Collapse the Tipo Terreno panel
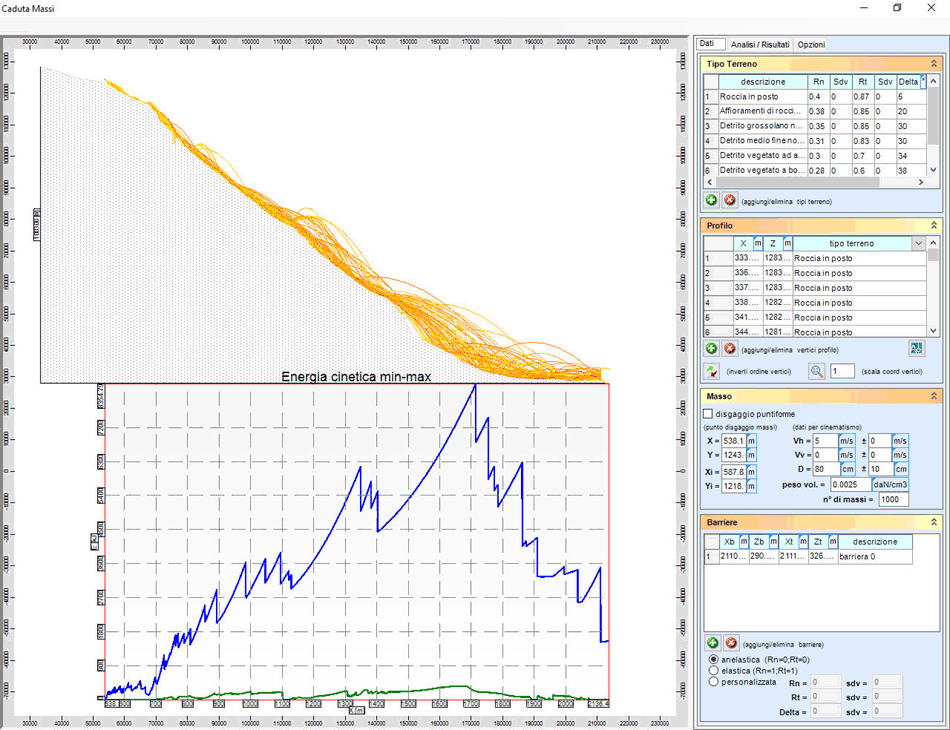Screen dimensions: 950x730 click(x=933, y=64)
